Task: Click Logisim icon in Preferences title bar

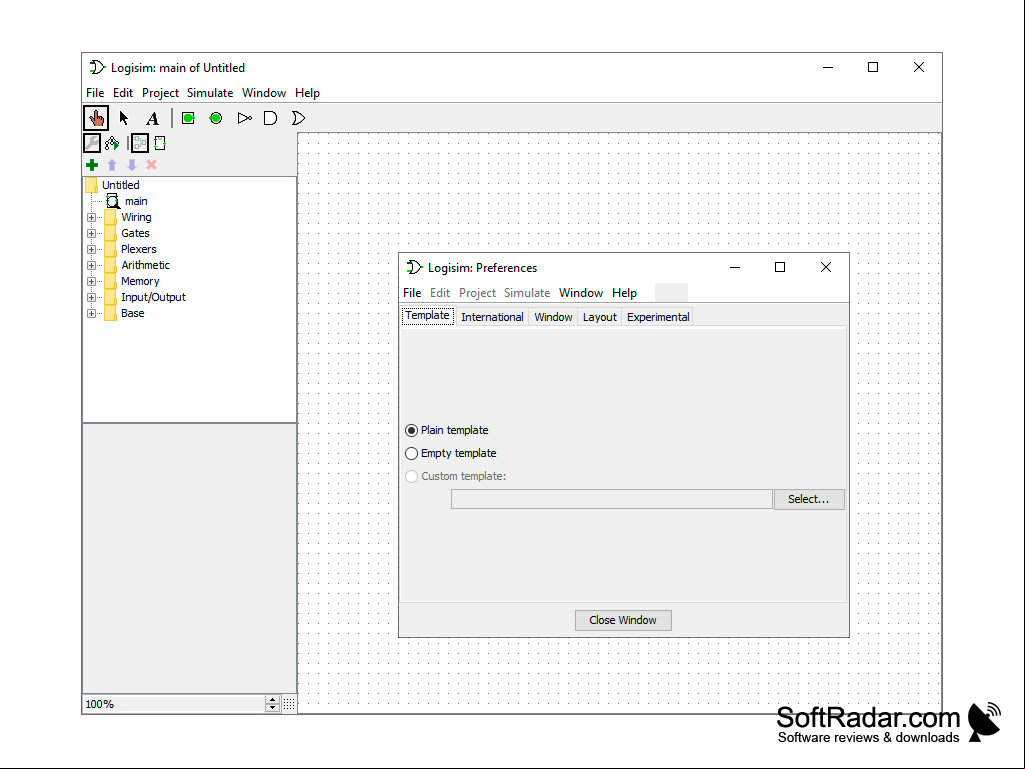Action: tap(414, 267)
